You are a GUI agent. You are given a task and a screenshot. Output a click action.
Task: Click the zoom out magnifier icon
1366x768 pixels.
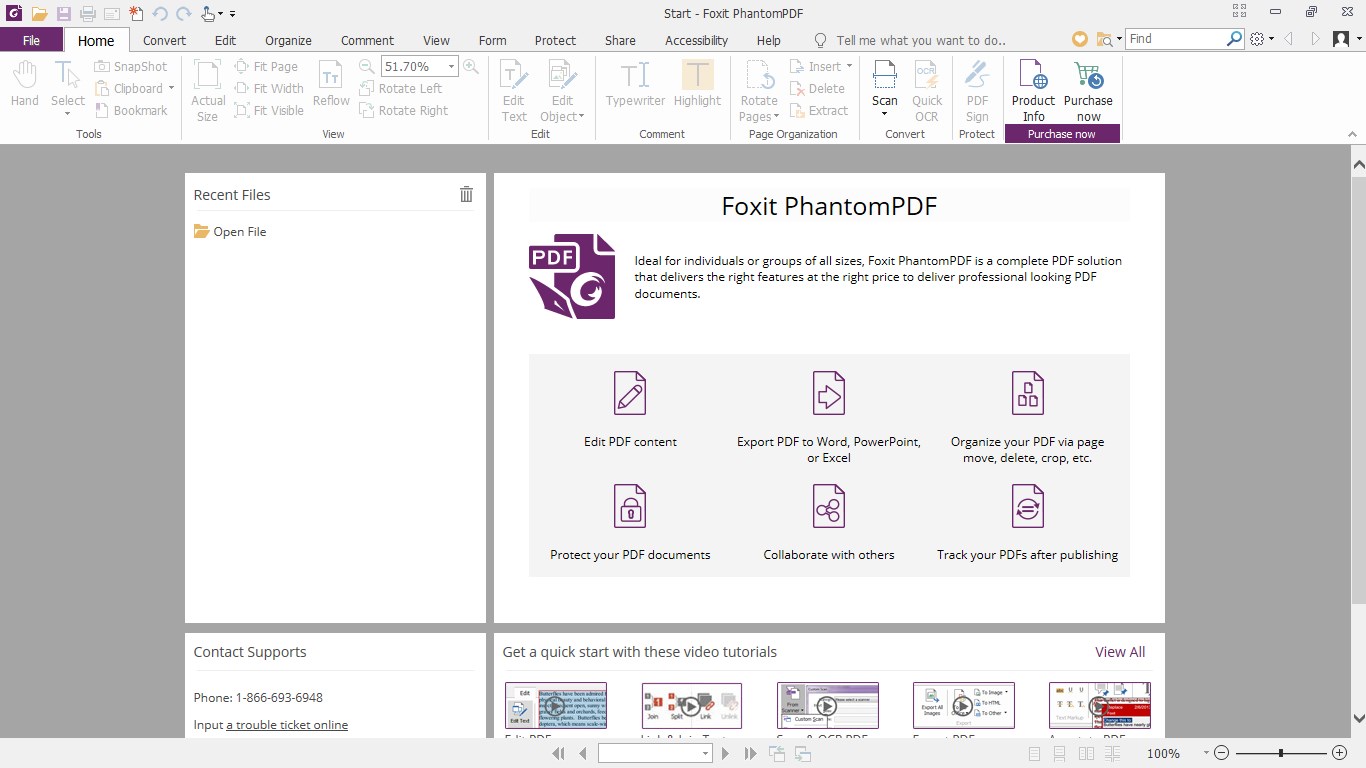(x=366, y=66)
